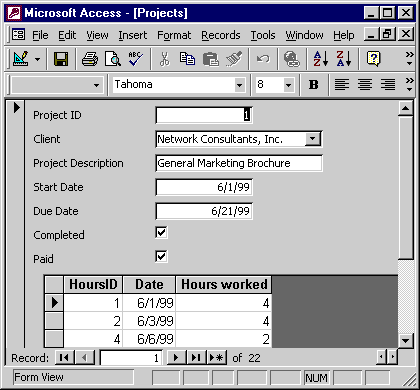Click the Project ID field
The height and width of the screenshot is (390, 420).
[204, 115]
